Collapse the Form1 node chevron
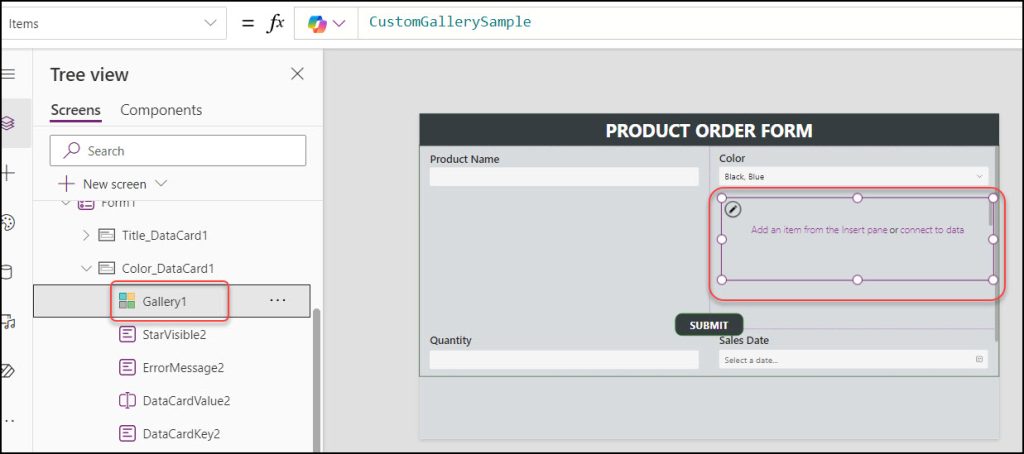 [65, 204]
